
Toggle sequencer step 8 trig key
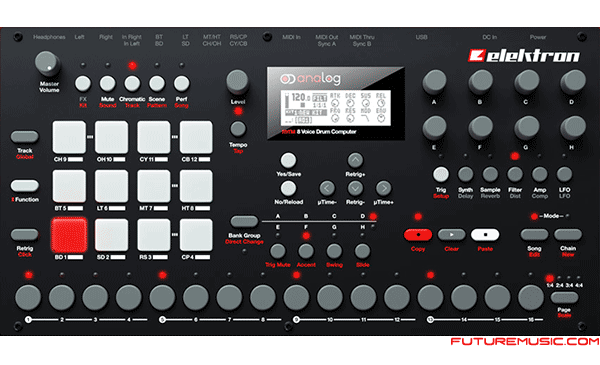point(263,297)
